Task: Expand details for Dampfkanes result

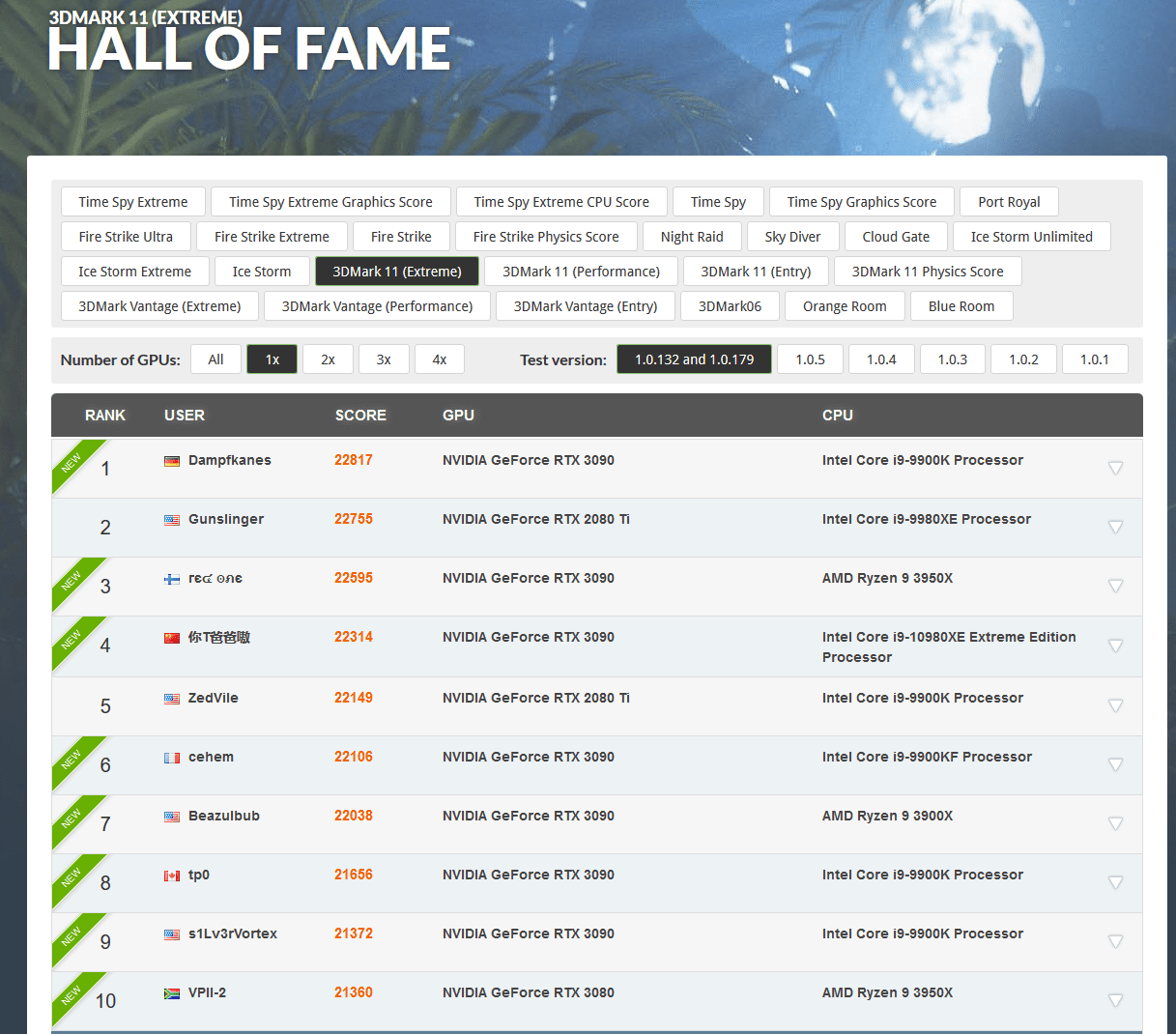Action: tap(1115, 468)
